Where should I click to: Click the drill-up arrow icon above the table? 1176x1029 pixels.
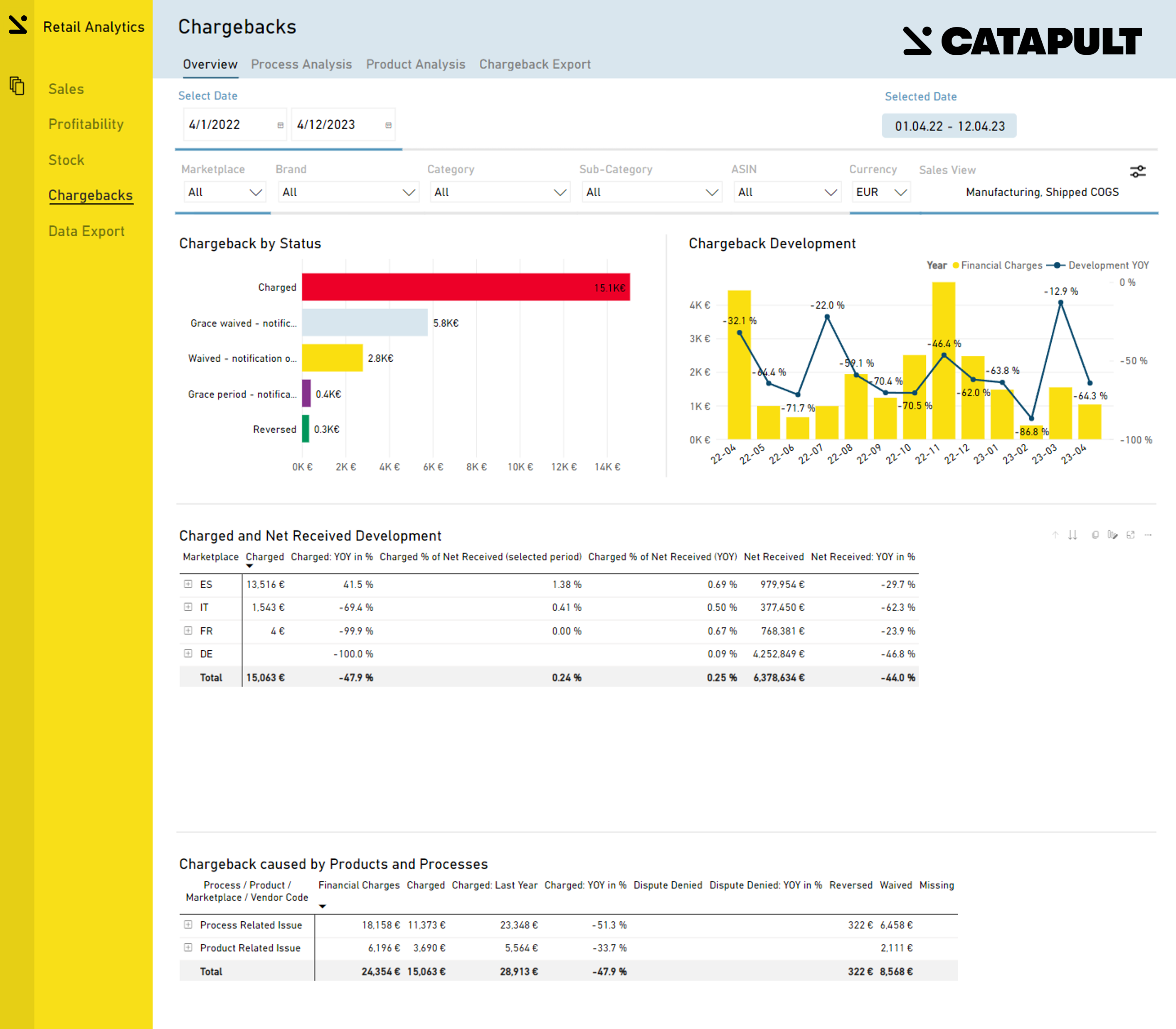coord(1055,535)
